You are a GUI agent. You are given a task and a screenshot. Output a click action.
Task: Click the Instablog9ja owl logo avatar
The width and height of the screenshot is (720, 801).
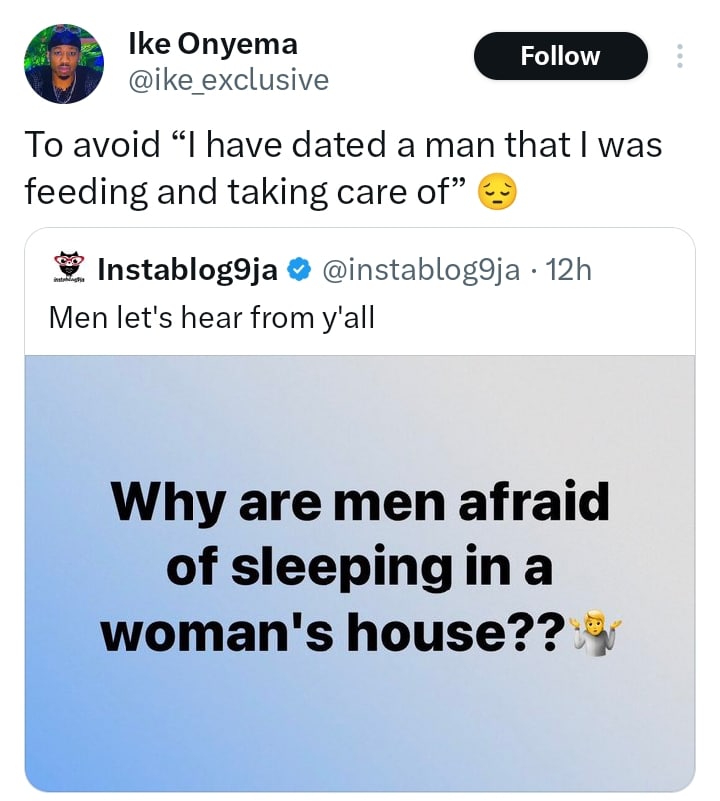69,270
